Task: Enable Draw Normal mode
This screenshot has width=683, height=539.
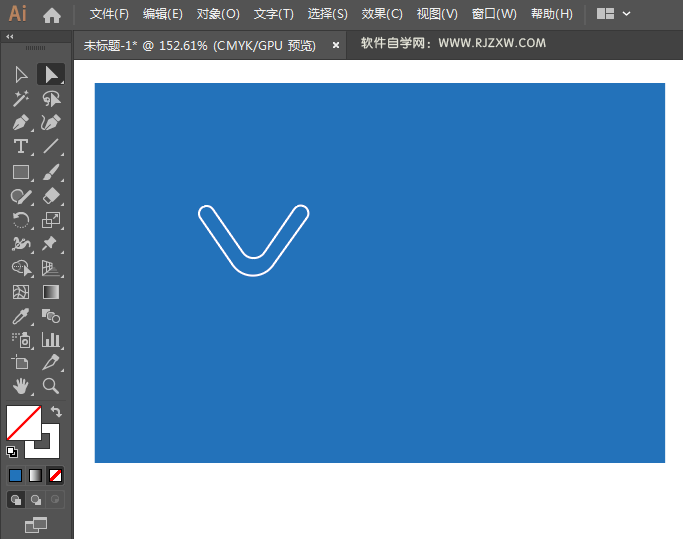Action: (x=16, y=500)
